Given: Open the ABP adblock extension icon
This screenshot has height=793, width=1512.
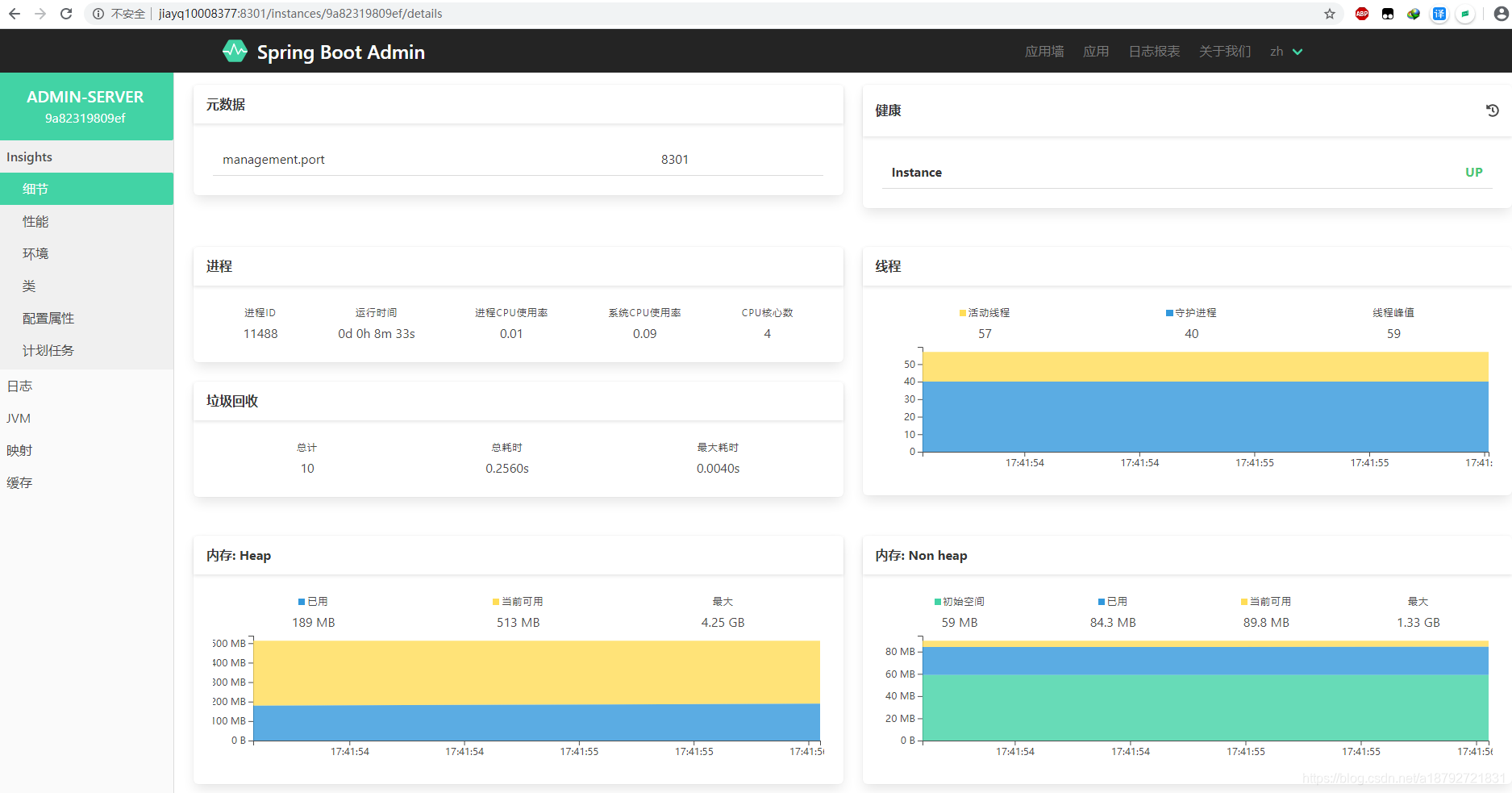Looking at the screenshot, I should [x=1362, y=14].
